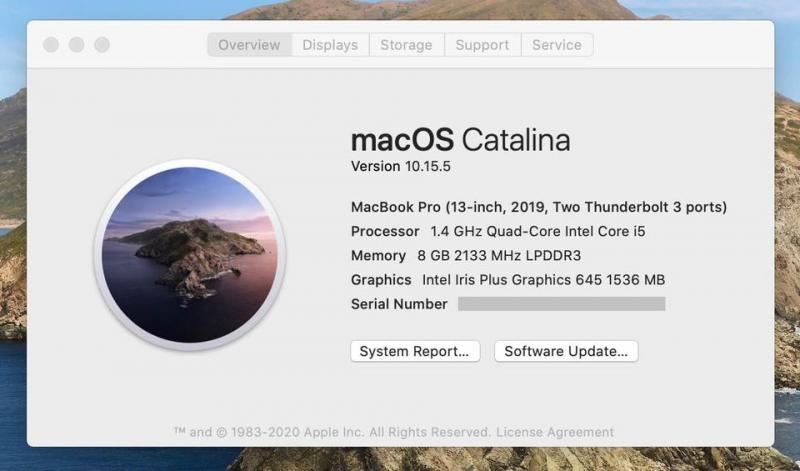The height and width of the screenshot is (471, 800).
Task: Select the Service tab
Action: 557,45
